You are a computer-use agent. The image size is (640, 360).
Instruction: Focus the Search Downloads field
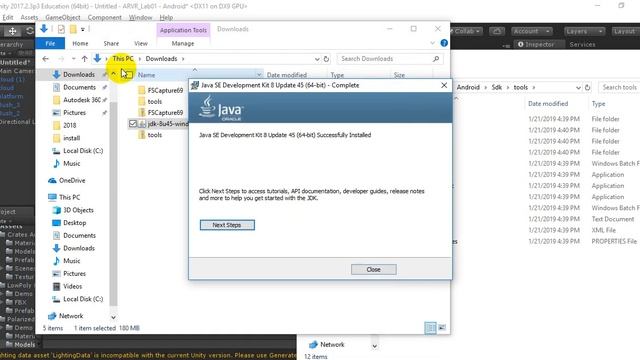point(390,59)
